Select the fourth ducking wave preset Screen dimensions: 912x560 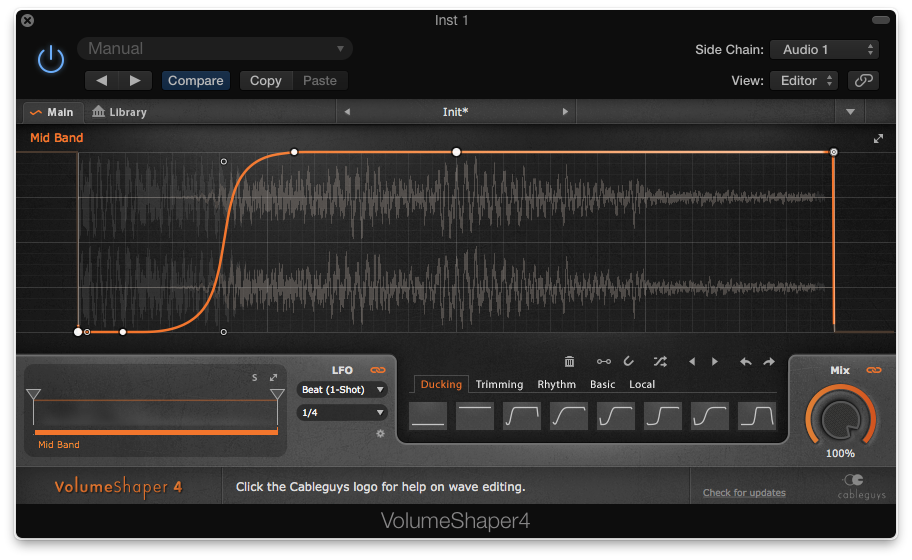click(x=569, y=416)
